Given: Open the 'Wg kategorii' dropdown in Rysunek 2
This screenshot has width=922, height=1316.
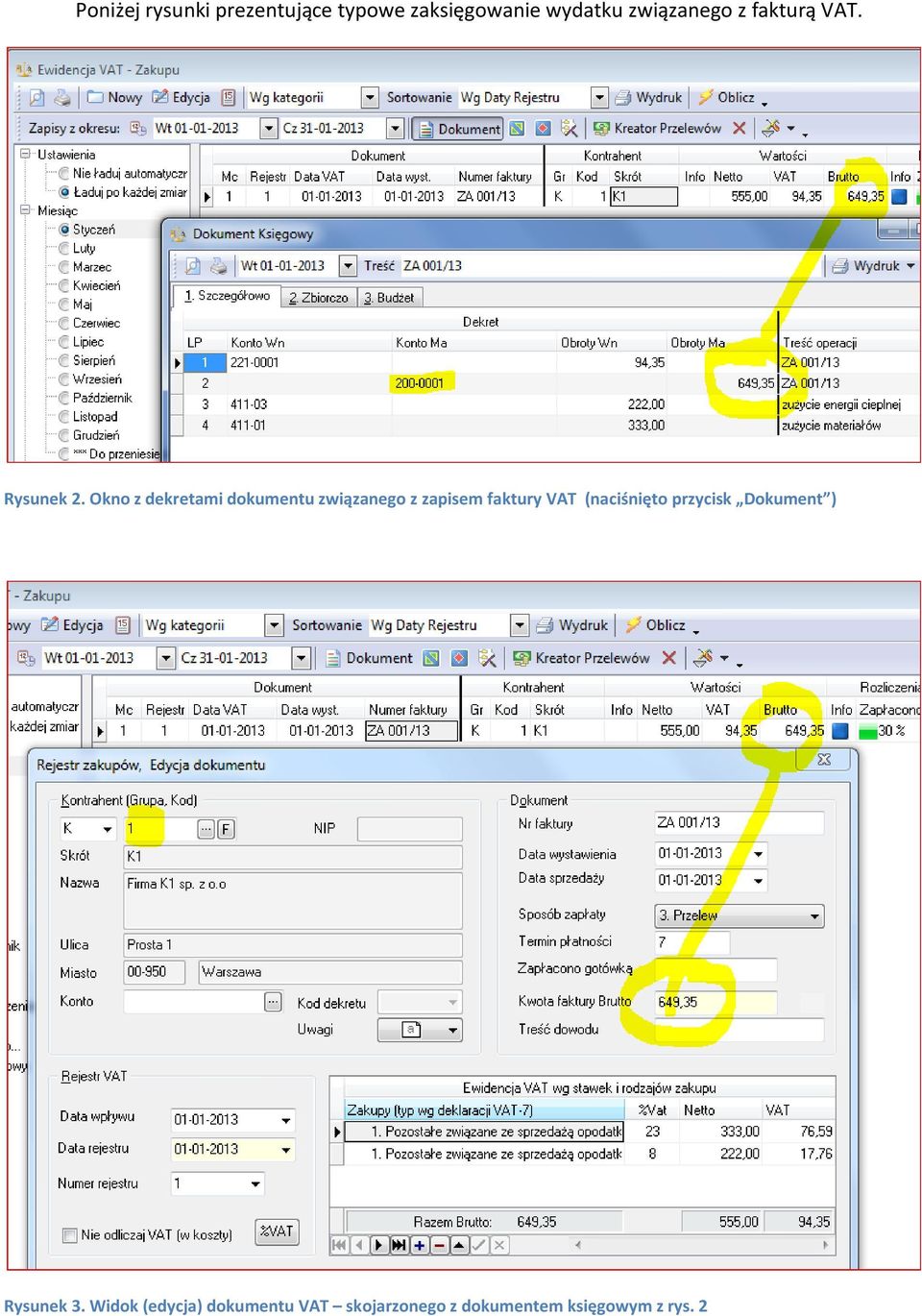Looking at the screenshot, I should (369, 97).
